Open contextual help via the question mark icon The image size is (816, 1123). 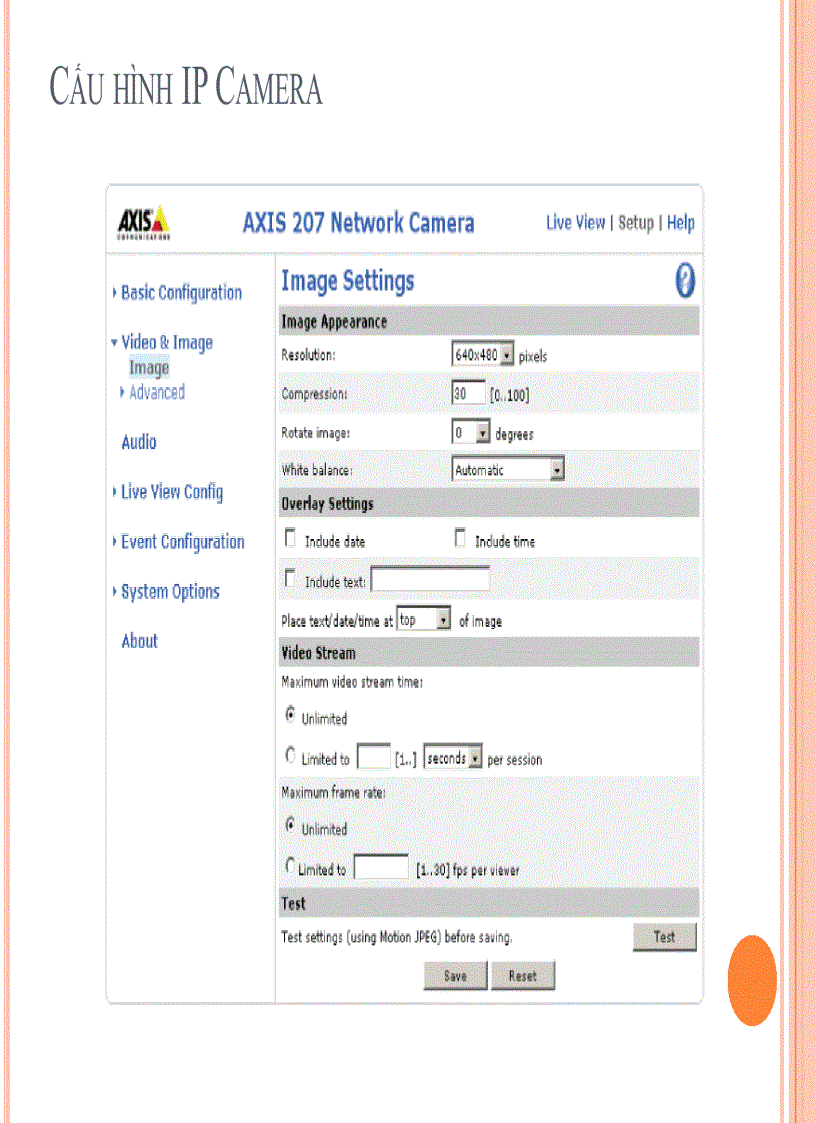point(685,281)
